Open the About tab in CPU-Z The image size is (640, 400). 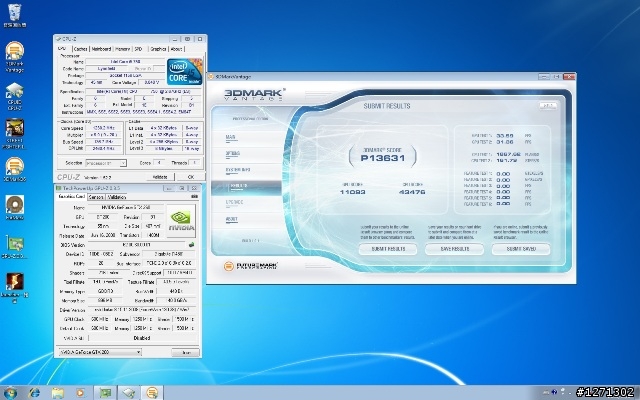point(176,49)
